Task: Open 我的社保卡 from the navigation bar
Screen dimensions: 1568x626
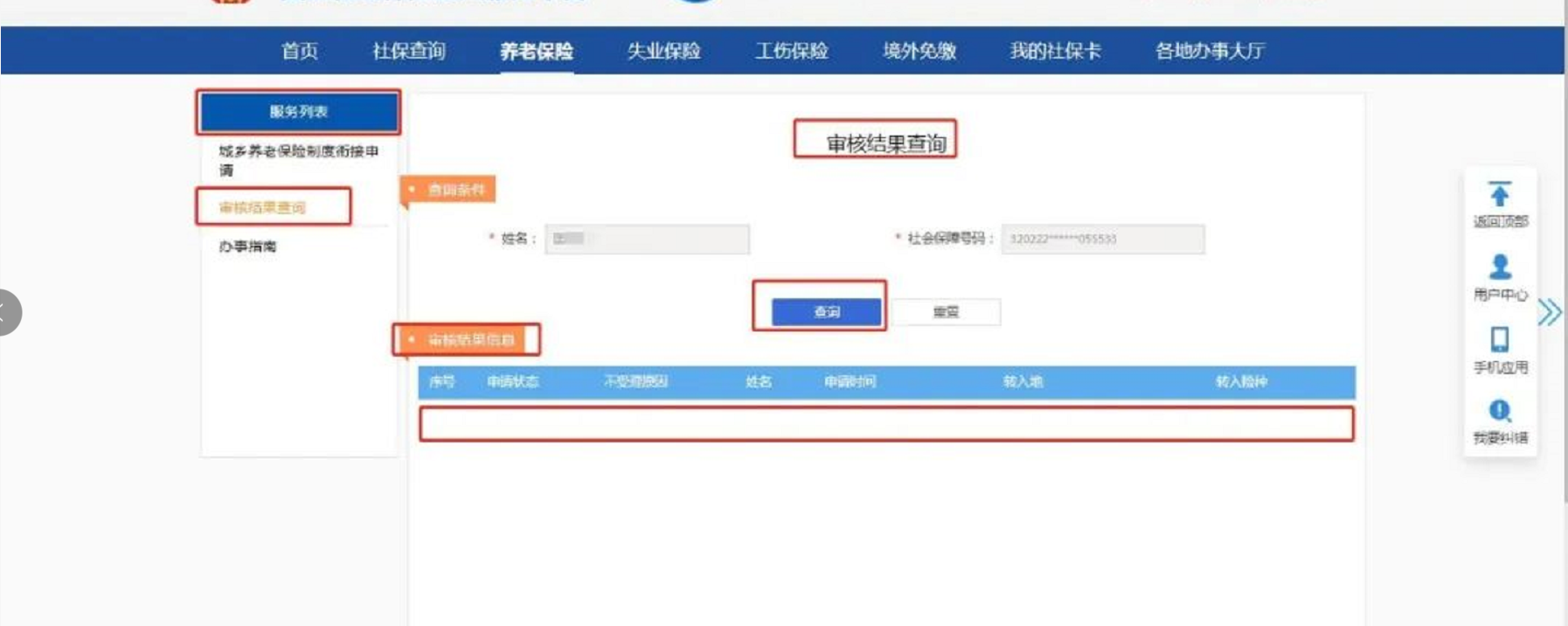Action: point(1055,51)
